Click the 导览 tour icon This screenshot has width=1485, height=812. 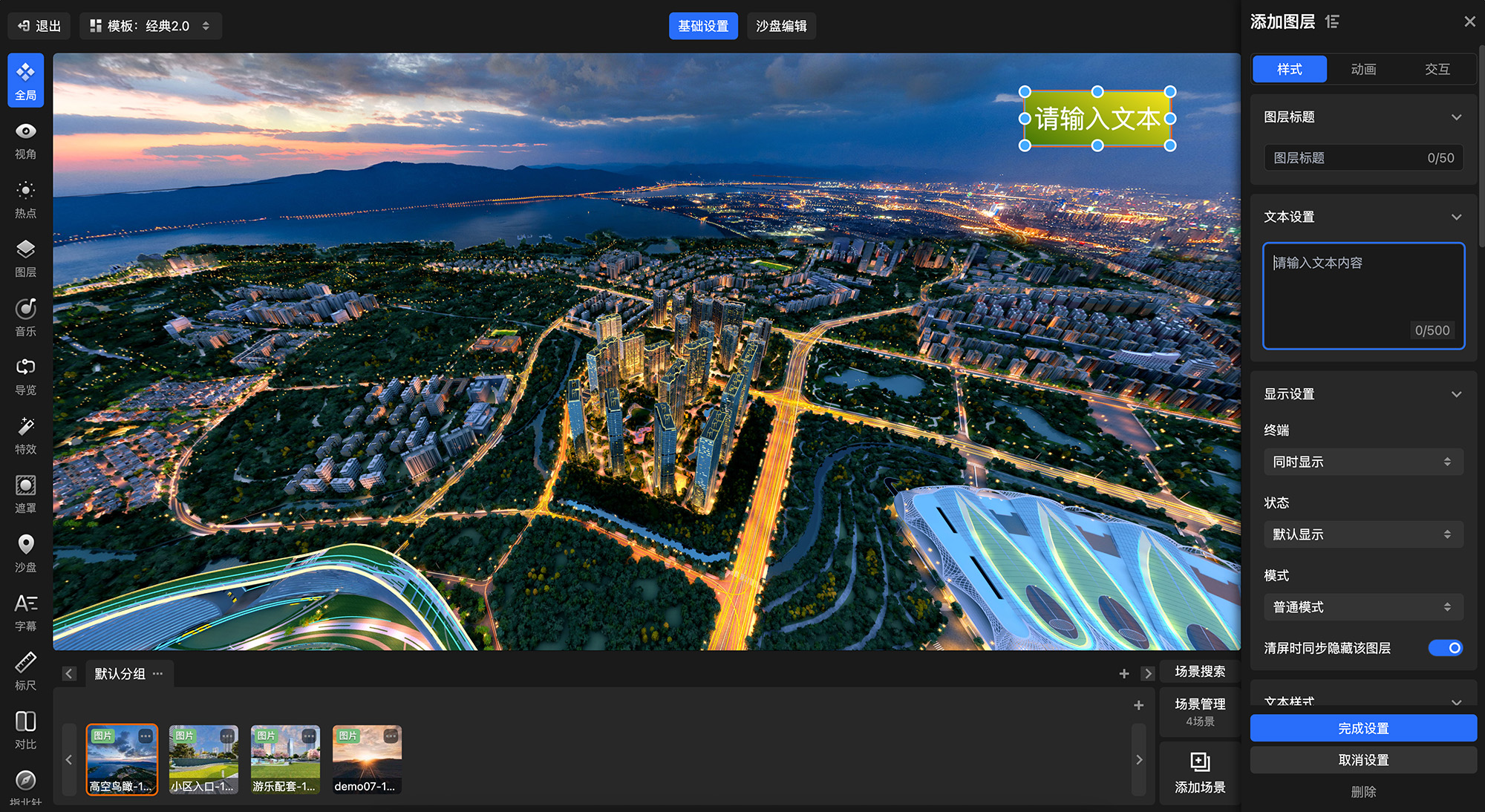(25, 376)
